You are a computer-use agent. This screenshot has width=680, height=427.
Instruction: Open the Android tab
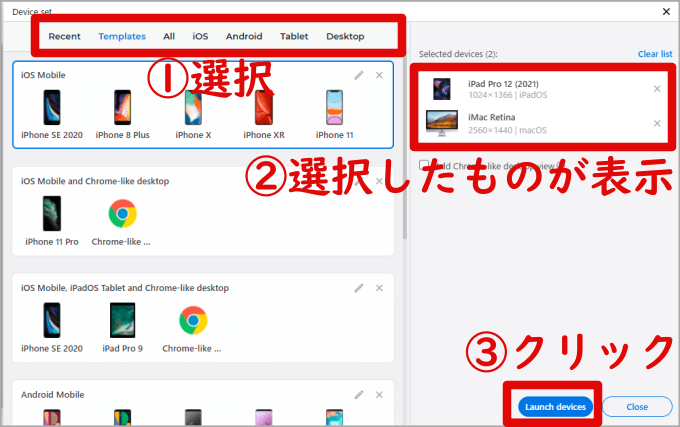(244, 36)
